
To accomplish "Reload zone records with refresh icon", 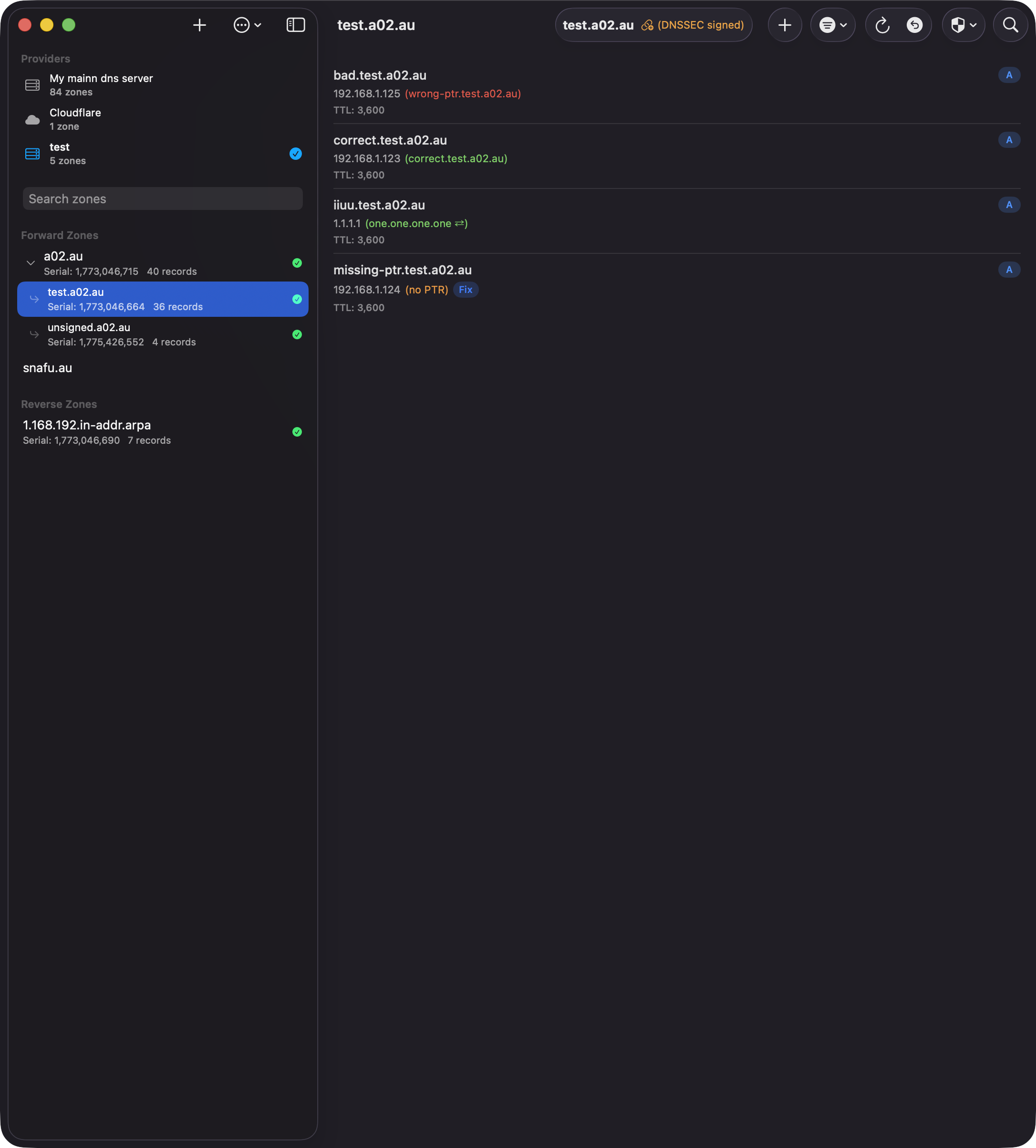I will (882, 25).
